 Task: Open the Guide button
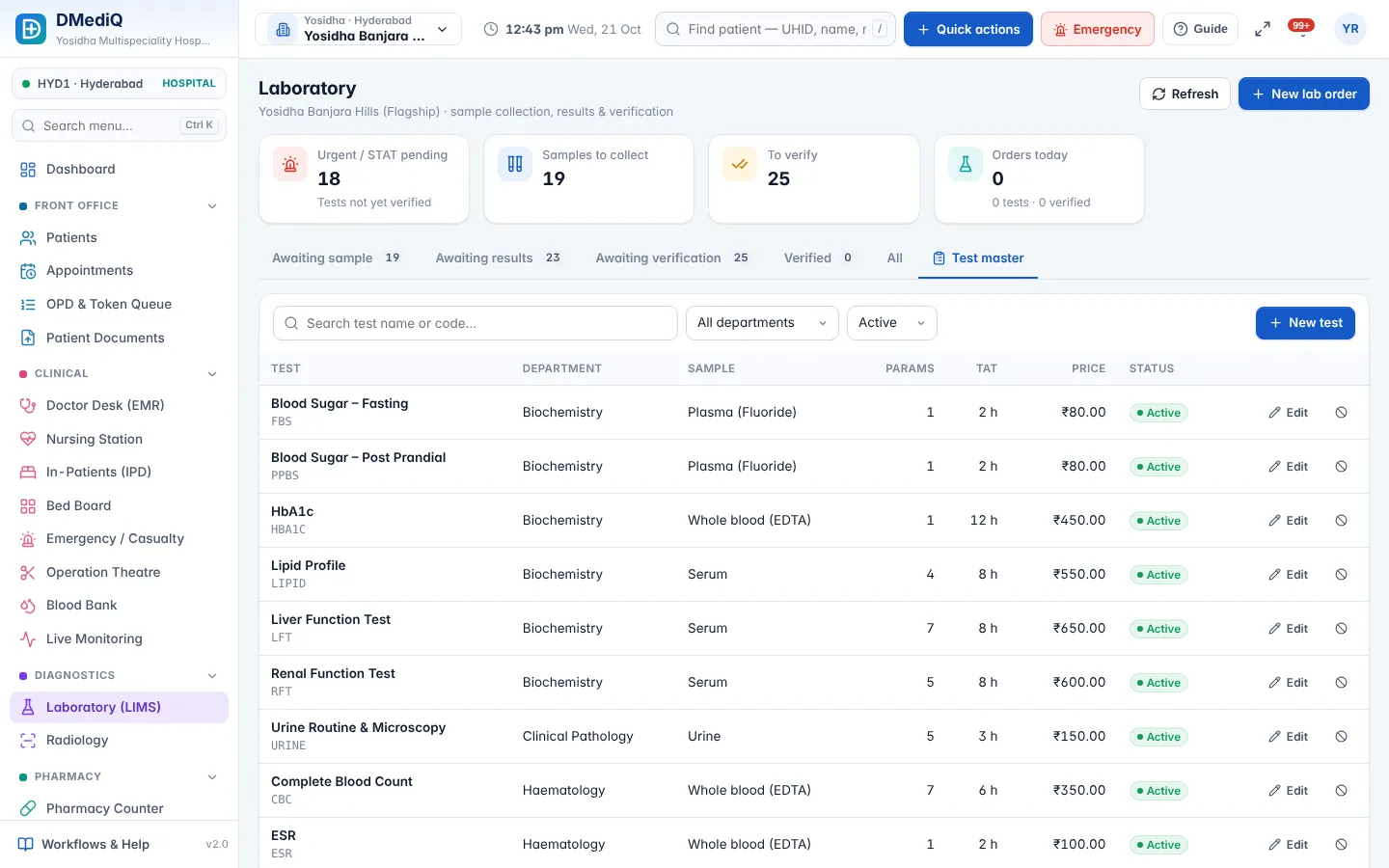(x=1201, y=29)
